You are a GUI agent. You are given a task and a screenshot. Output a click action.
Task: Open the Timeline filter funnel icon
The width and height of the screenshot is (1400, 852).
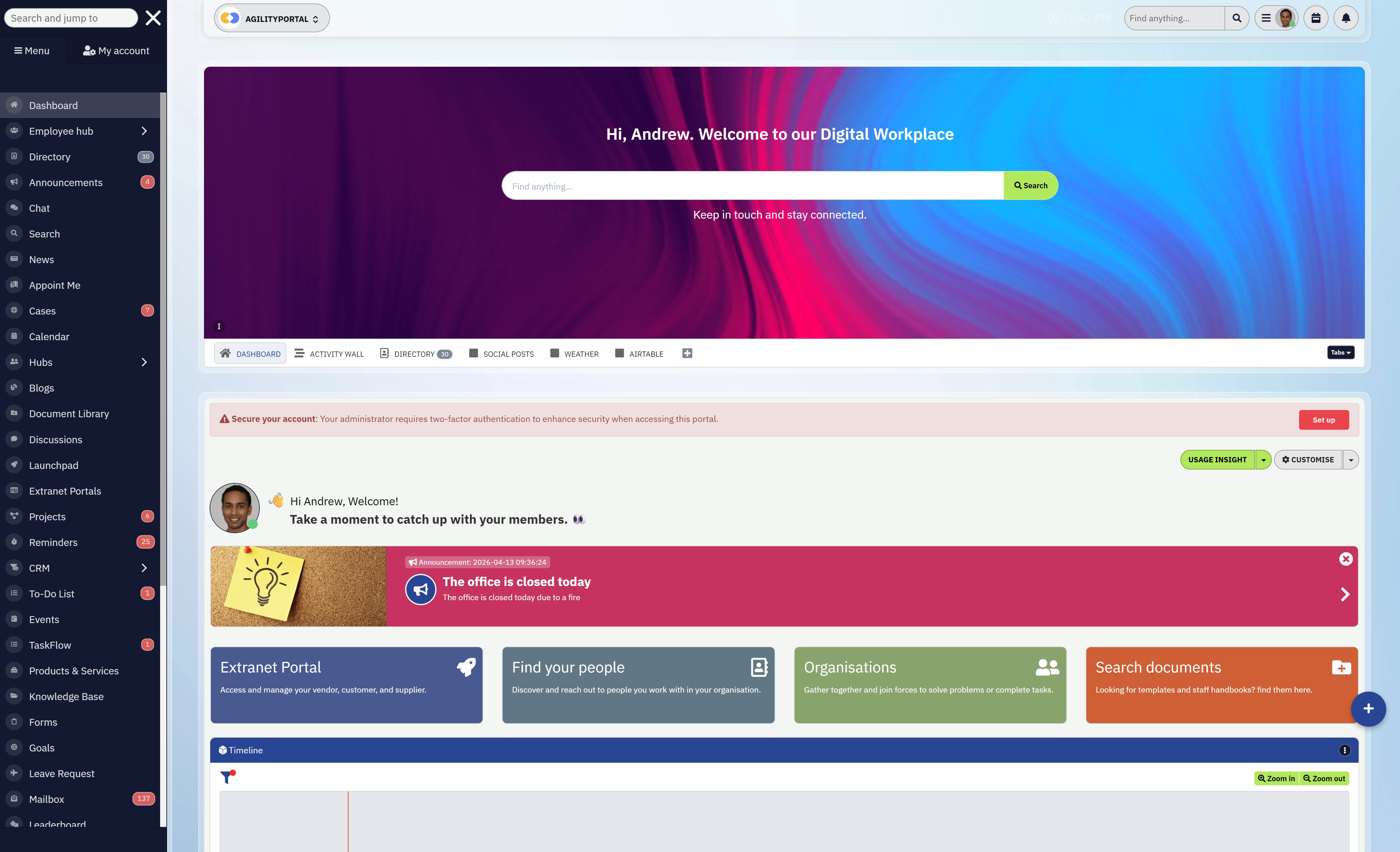tap(227, 777)
